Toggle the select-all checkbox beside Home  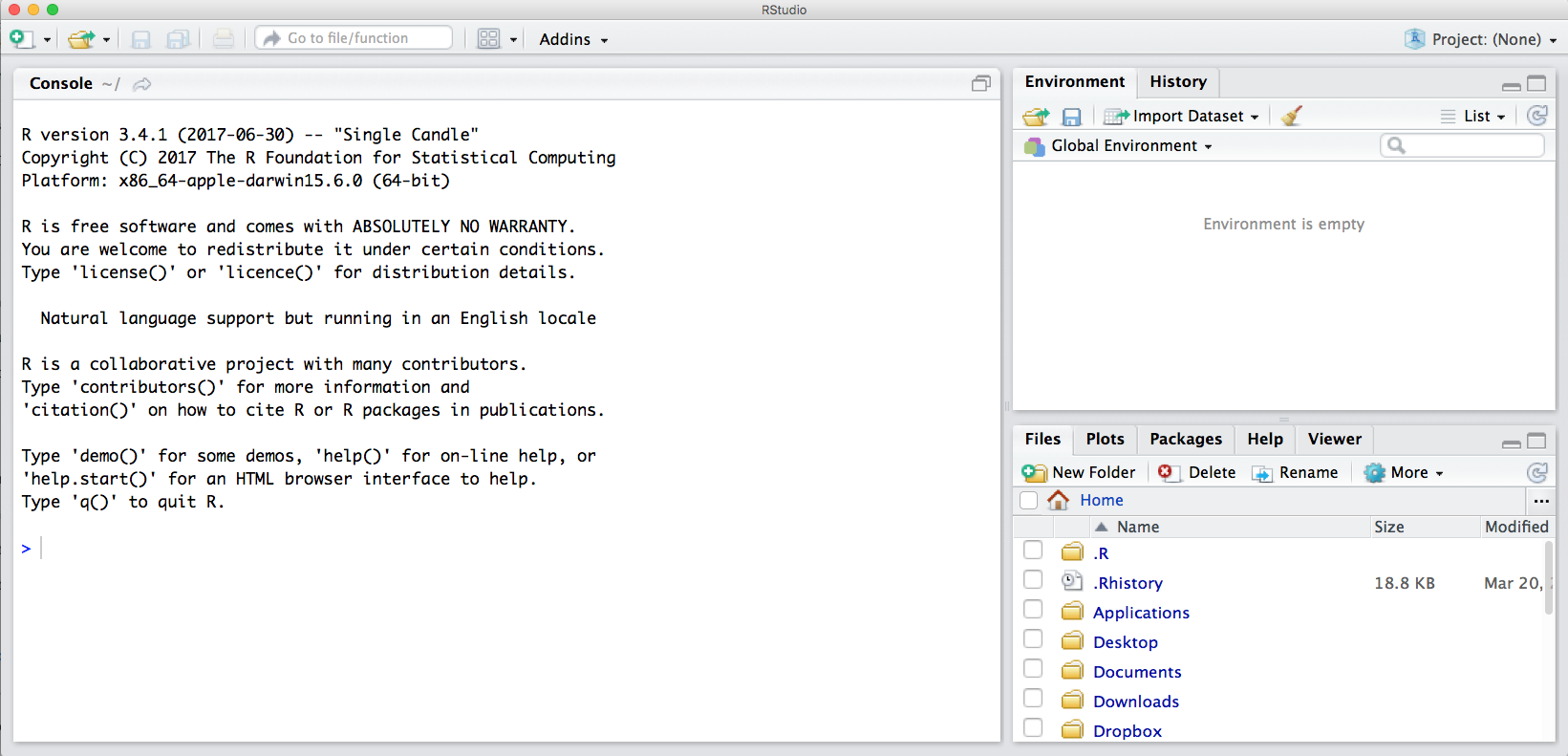tap(1029, 501)
